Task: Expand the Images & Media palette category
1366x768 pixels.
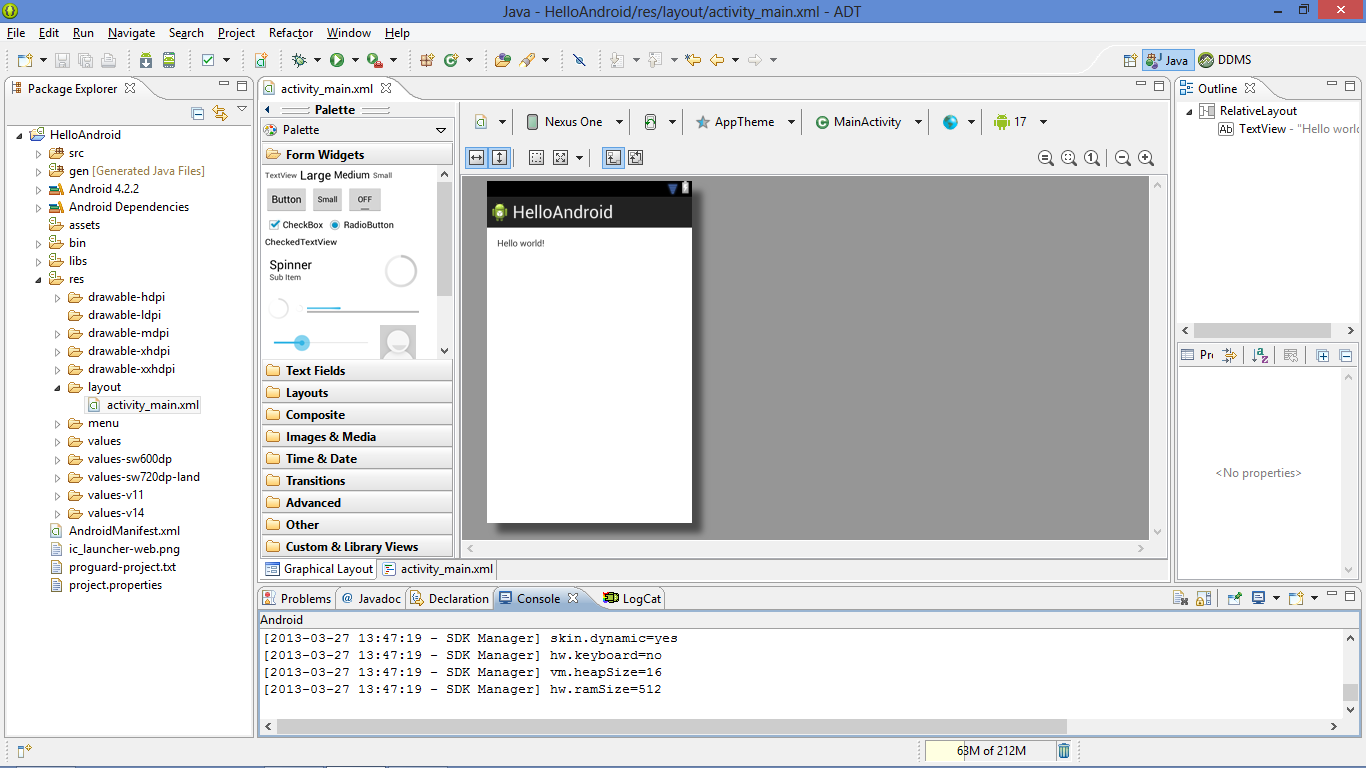Action: [357, 436]
